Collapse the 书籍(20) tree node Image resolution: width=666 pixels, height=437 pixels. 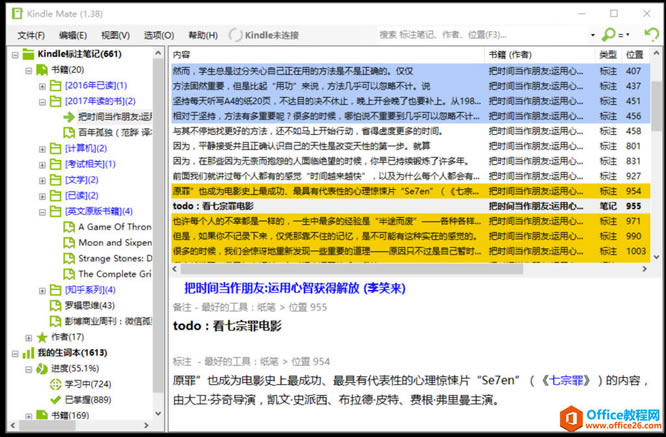pos(28,70)
